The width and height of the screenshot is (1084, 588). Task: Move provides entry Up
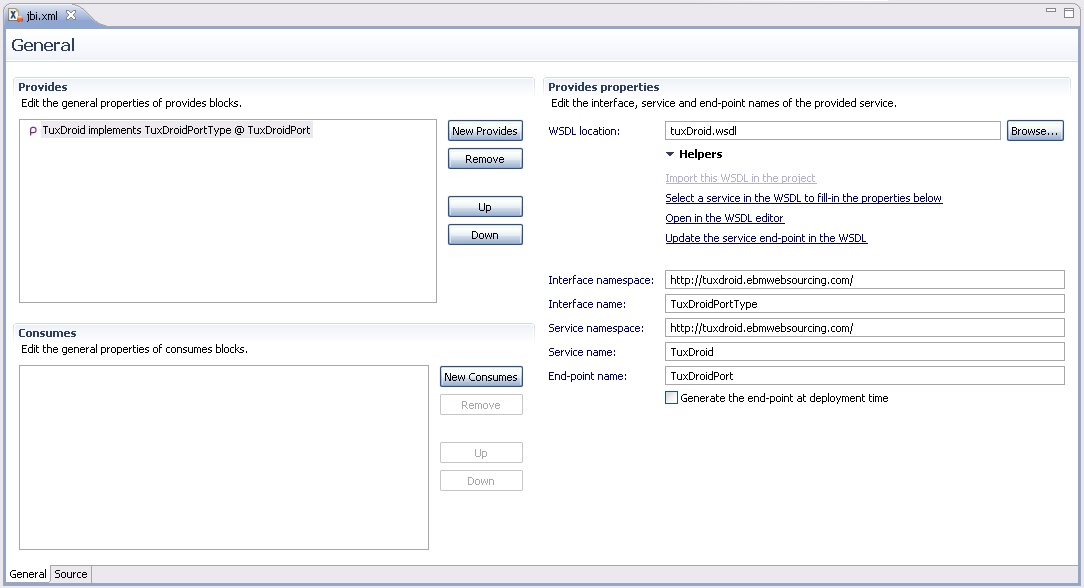(x=485, y=207)
